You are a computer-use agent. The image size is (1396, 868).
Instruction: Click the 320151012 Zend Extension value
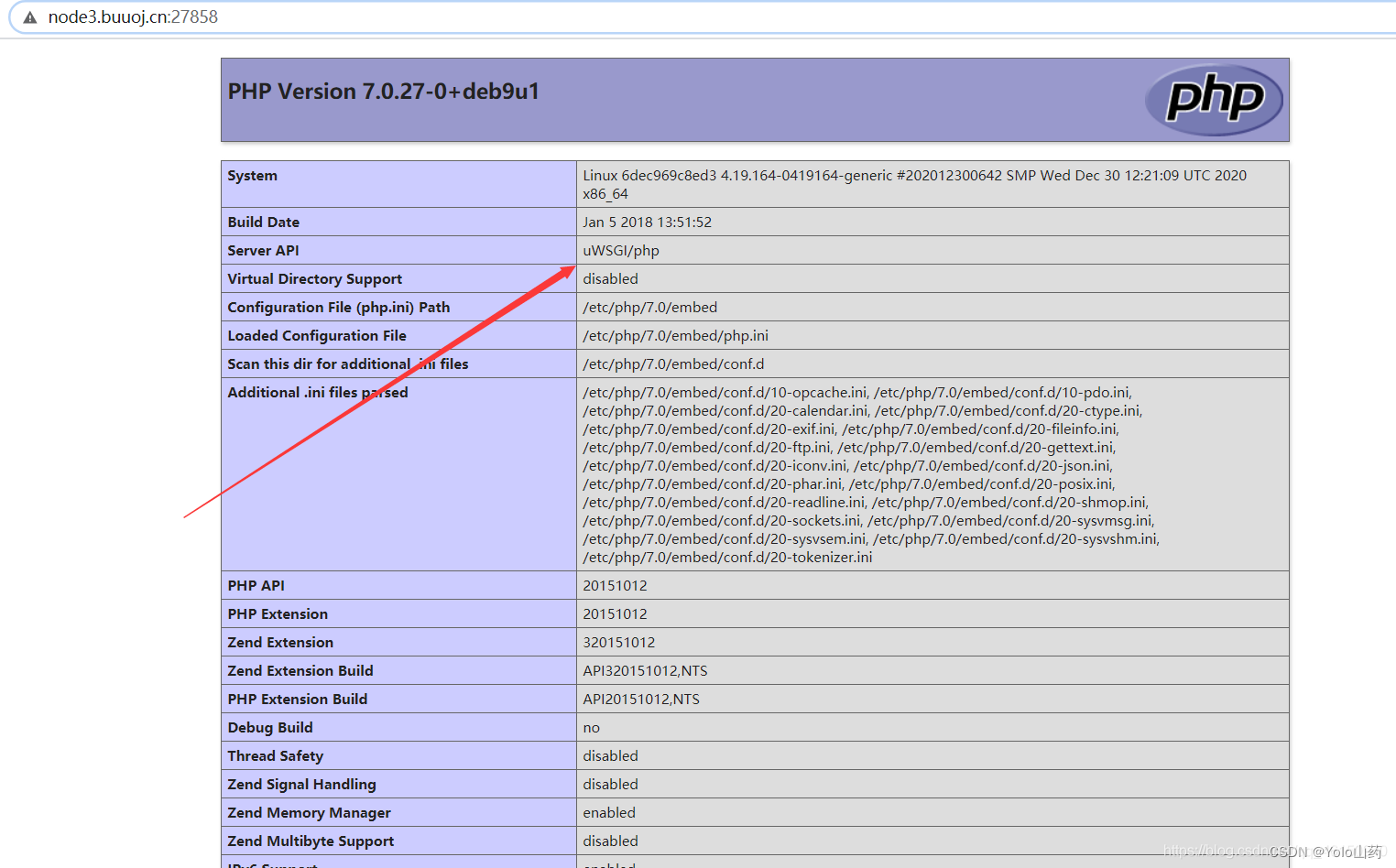[619, 643]
